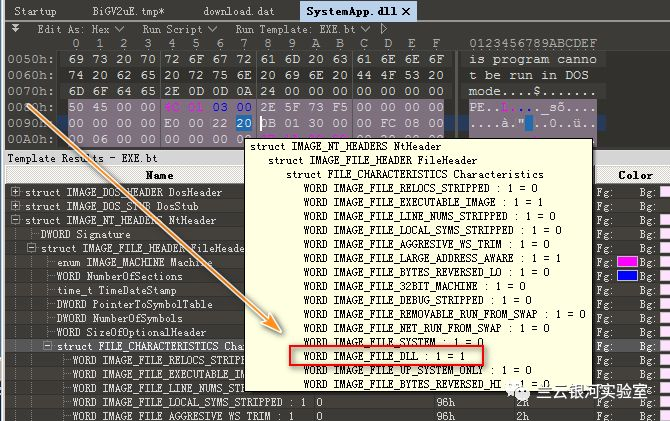670x421 pixels.
Task: Click the run template play arrow icon
Action: pyautogui.click(x=383, y=29)
